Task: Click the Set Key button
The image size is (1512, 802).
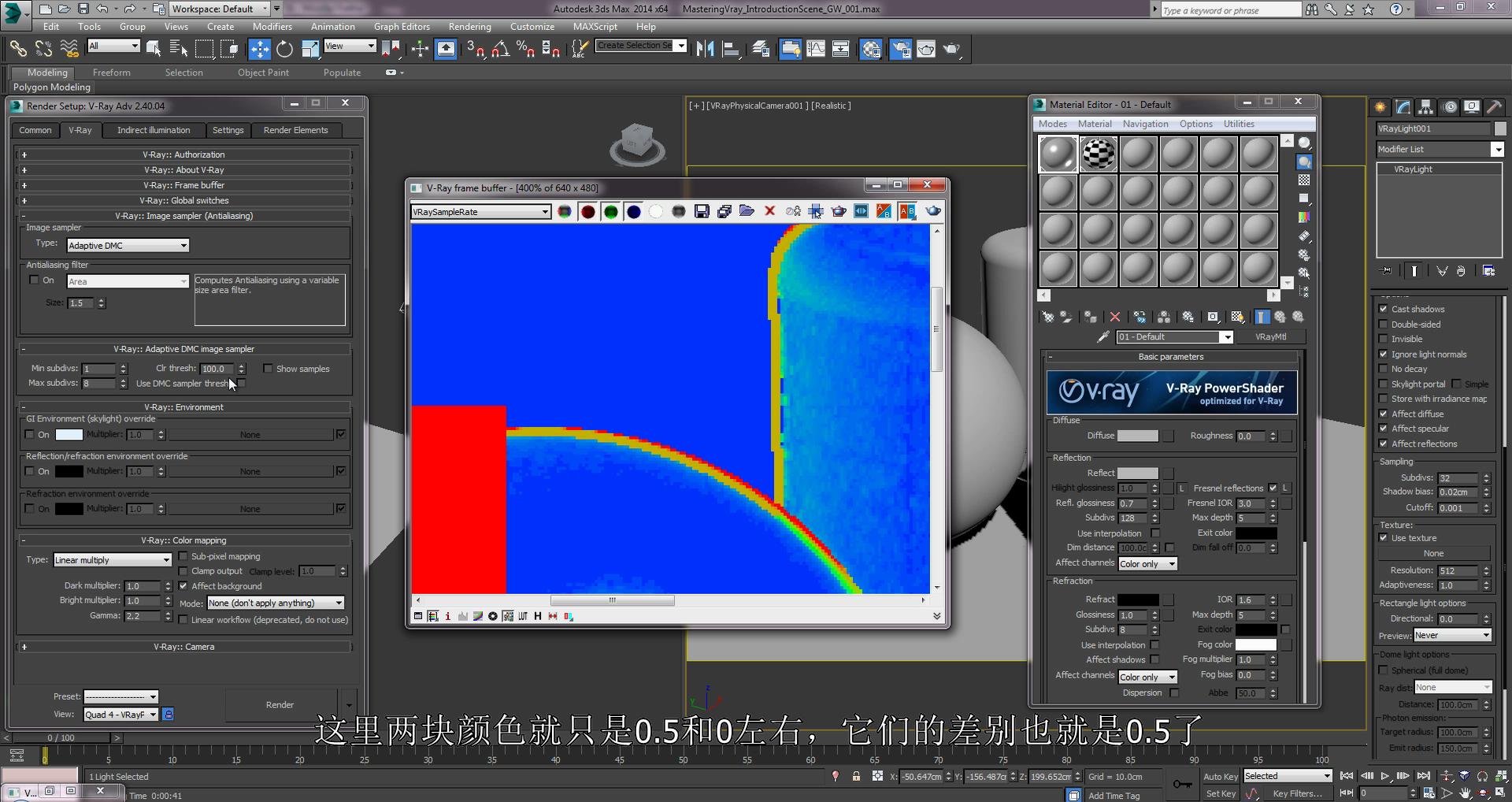Action: (1221, 793)
